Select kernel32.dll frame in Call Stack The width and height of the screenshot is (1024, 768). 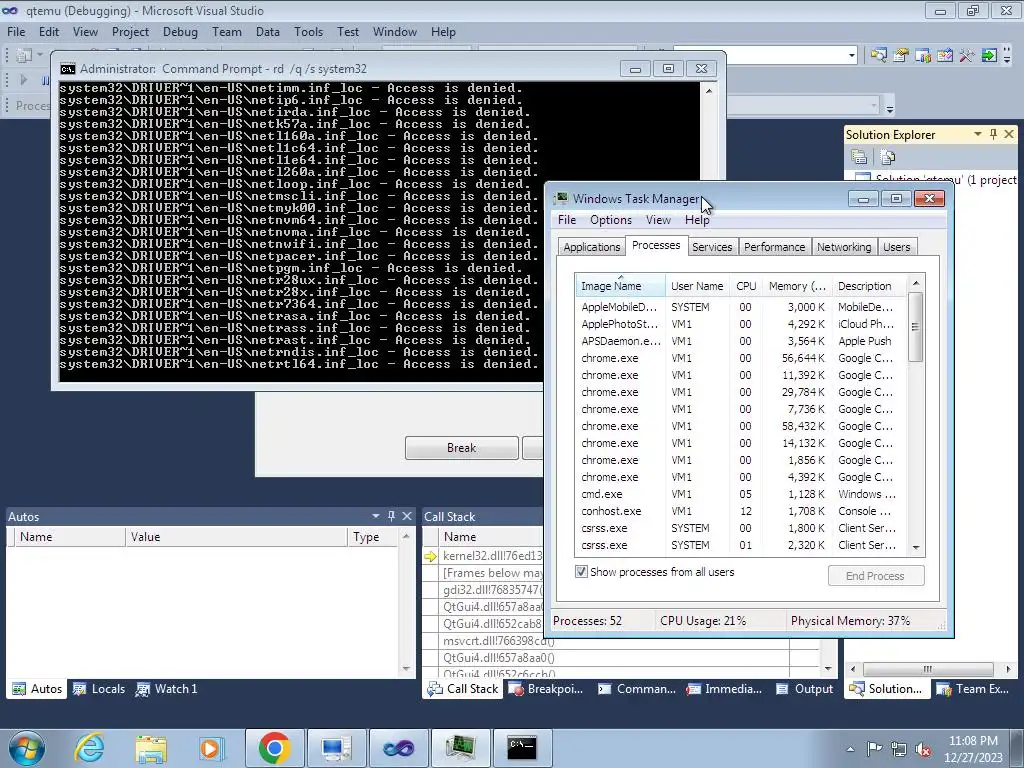pyautogui.click(x=492, y=555)
